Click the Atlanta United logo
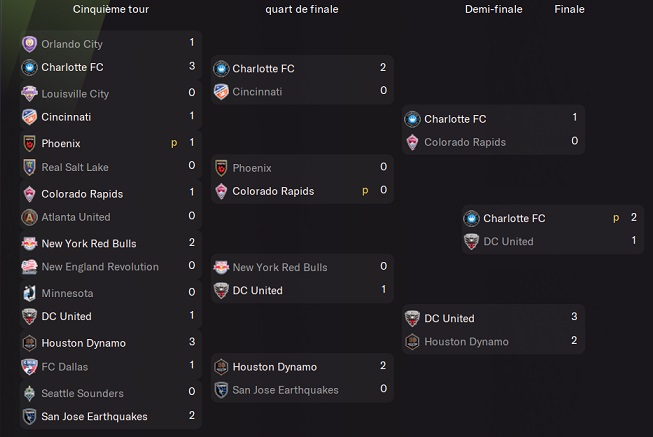The image size is (653, 437). pyautogui.click(x=29, y=217)
